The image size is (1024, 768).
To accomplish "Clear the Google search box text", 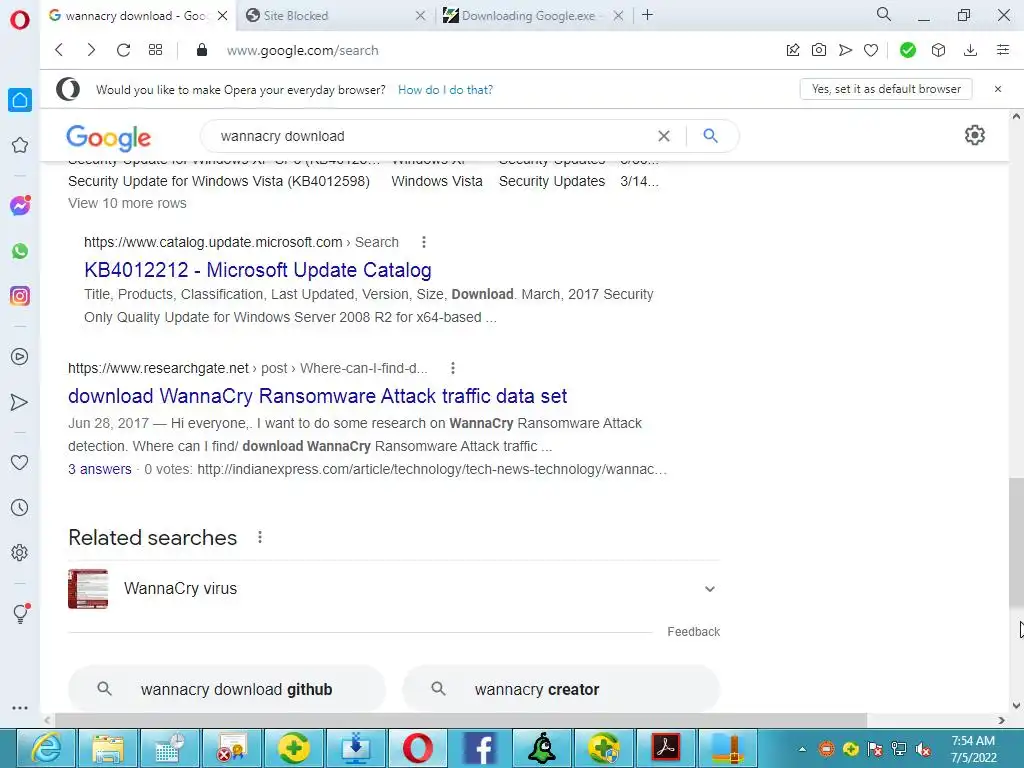I will pyautogui.click(x=664, y=136).
